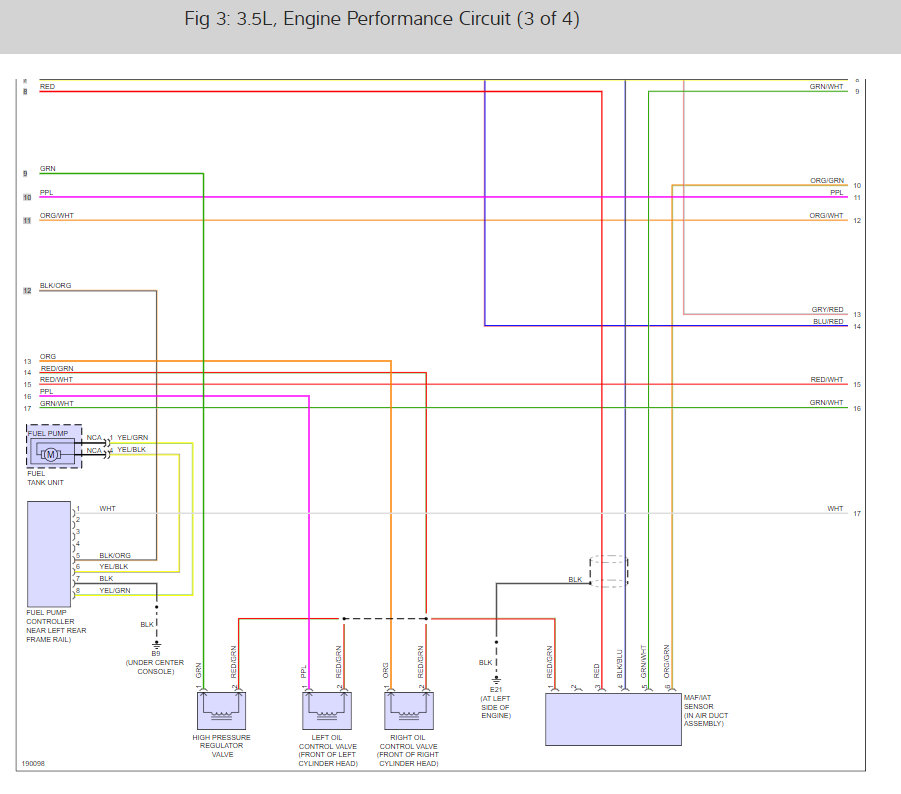
Task: Click the 'BLK/ORG' label at left connector 12
Action: tap(55, 286)
